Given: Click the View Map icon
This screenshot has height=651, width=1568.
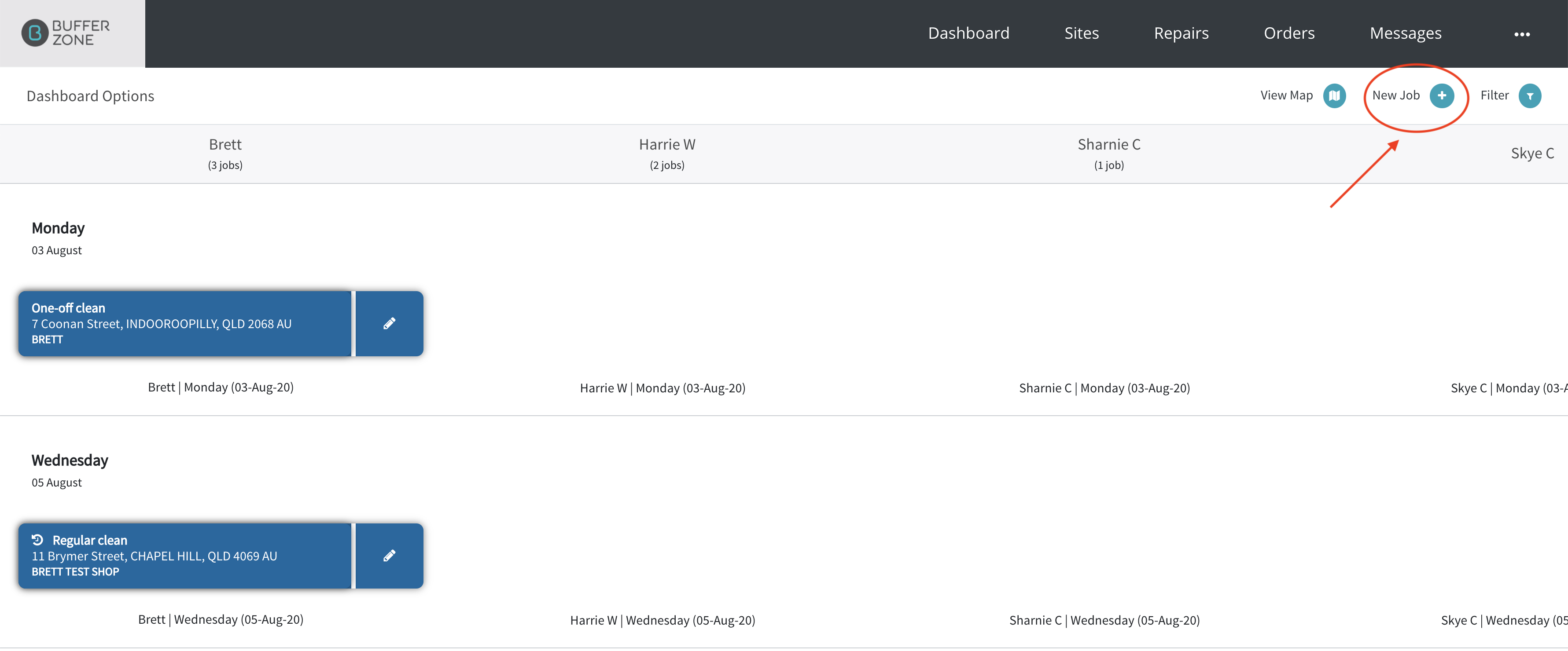Looking at the screenshot, I should [1334, 95].
